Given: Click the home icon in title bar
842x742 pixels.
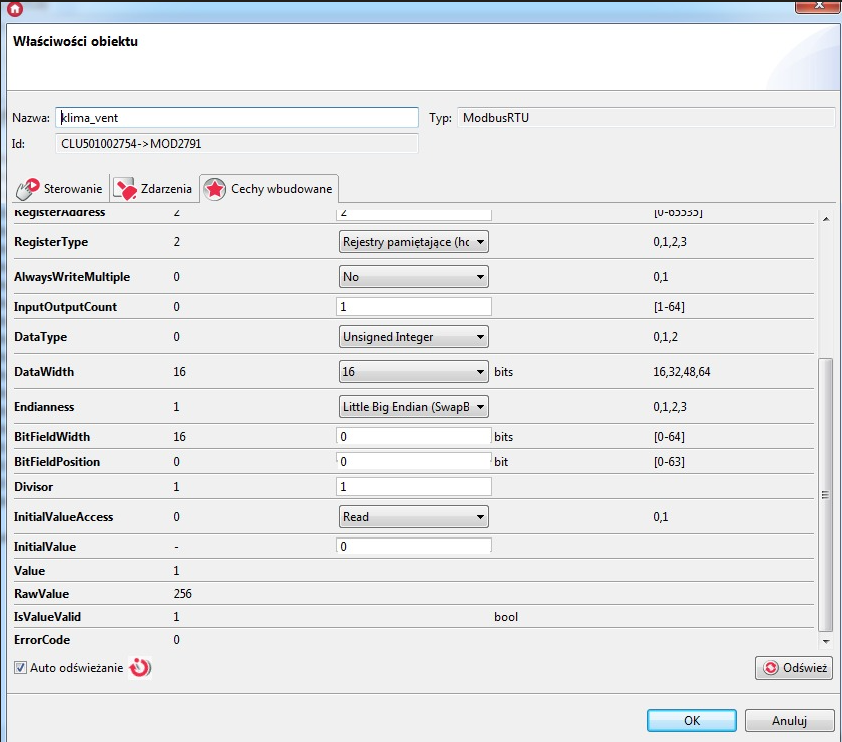Looking at the screenshot, I should coord(14,9).
